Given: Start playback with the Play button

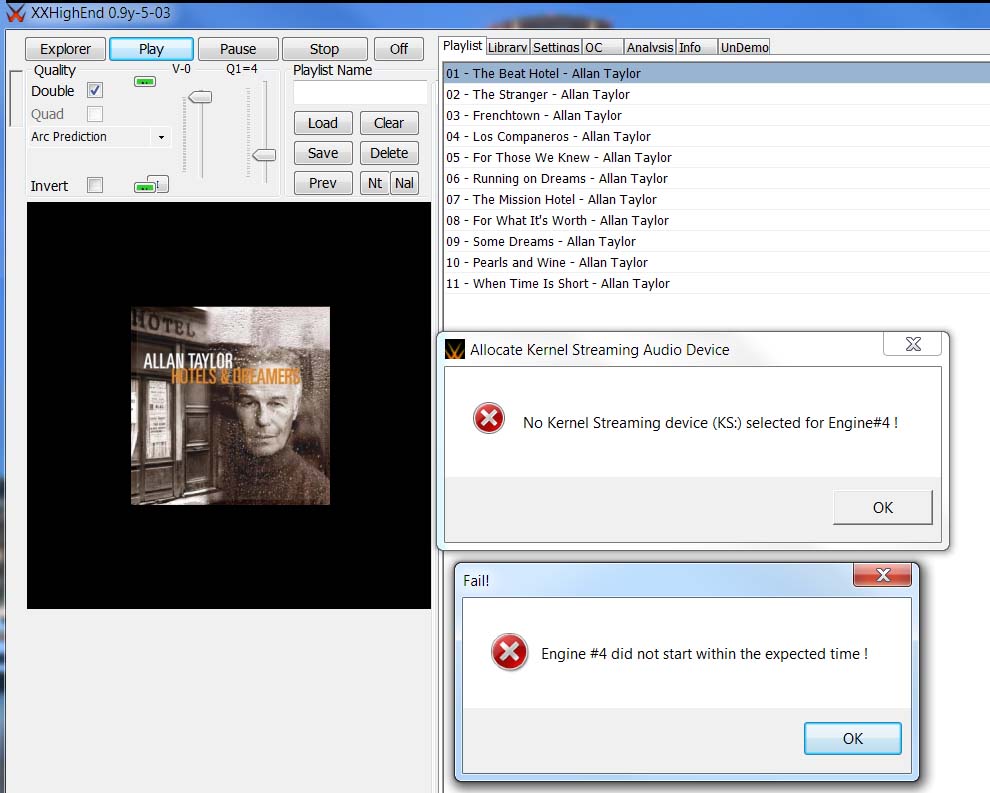Looking at the screenshot, I should pos(152,49).
